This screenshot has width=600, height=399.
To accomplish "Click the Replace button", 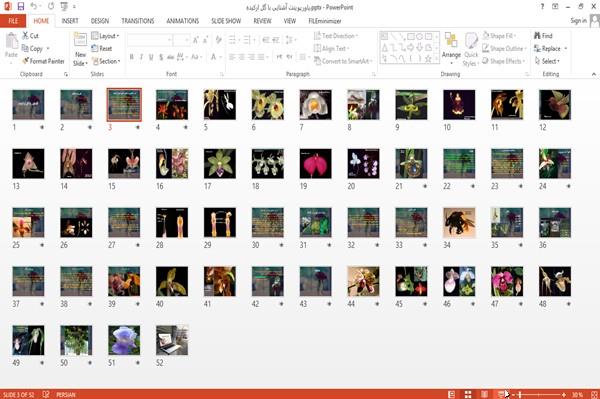I will pos(548,49).
